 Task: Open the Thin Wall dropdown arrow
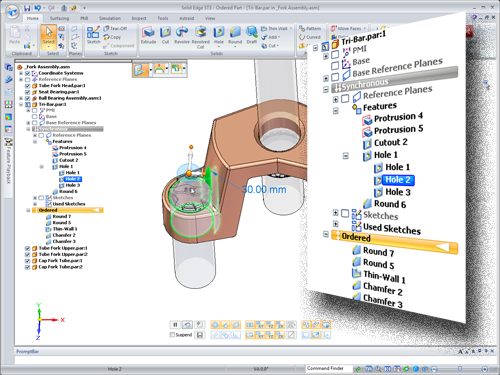[x=291, y=29]
